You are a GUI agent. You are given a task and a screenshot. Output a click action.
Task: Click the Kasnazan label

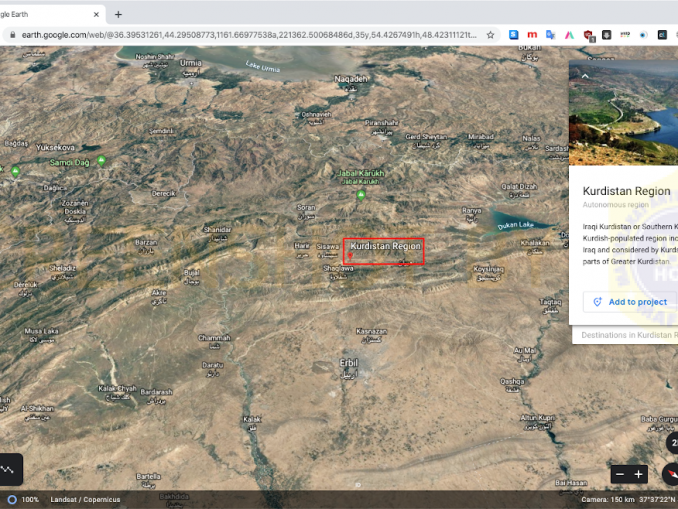tap(371, 331)
